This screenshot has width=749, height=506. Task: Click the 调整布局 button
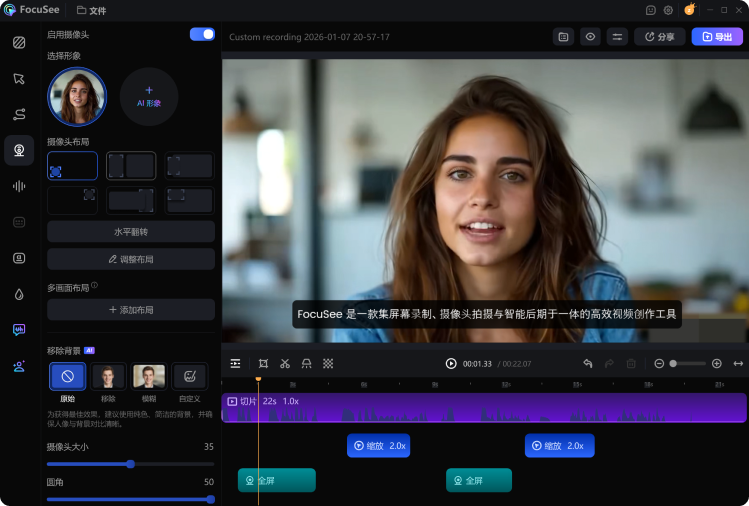click(x=131, y=259)
